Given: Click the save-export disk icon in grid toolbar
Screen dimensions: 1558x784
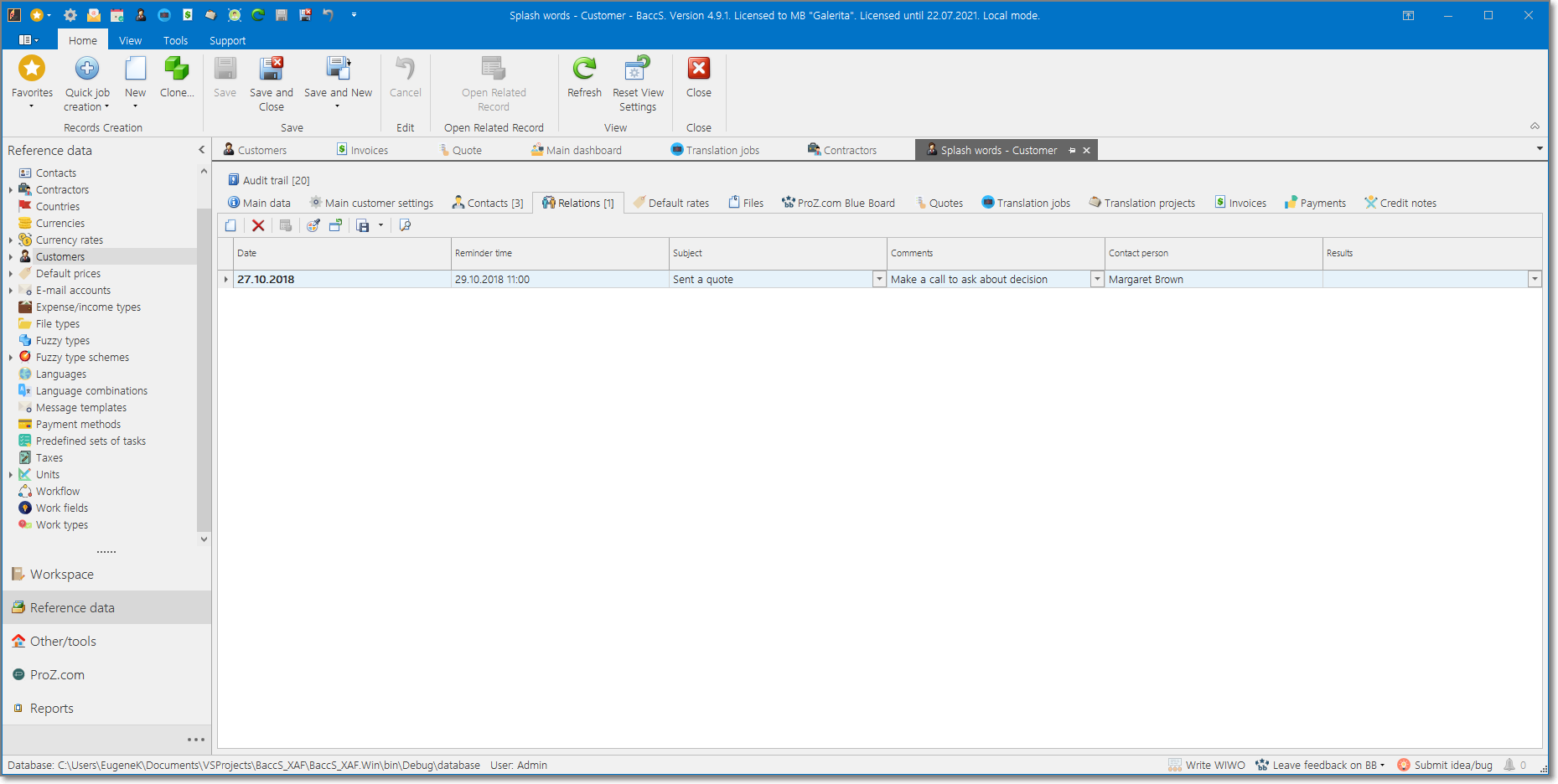Looking at the screenshot, I should pyautogui.click(x=363, y=225).
